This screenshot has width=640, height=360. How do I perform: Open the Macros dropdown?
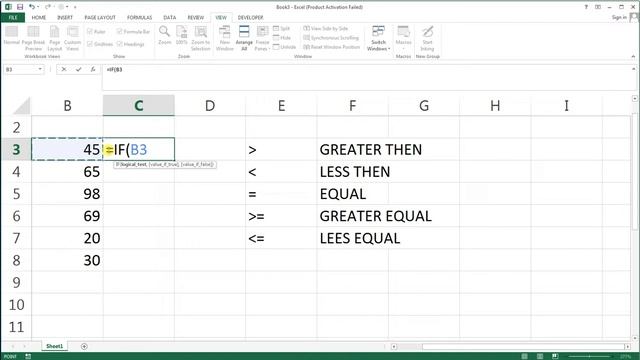click(403, 38)
